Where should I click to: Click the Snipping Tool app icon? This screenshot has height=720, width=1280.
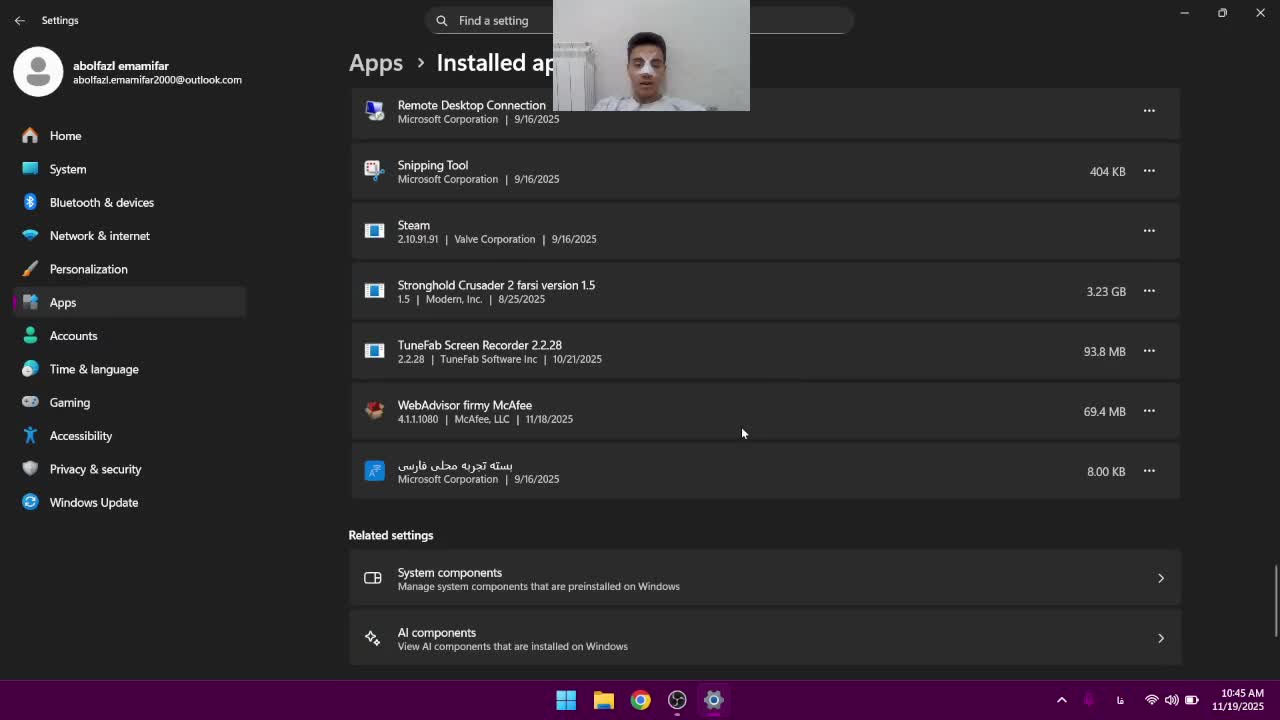click(374, 171)
